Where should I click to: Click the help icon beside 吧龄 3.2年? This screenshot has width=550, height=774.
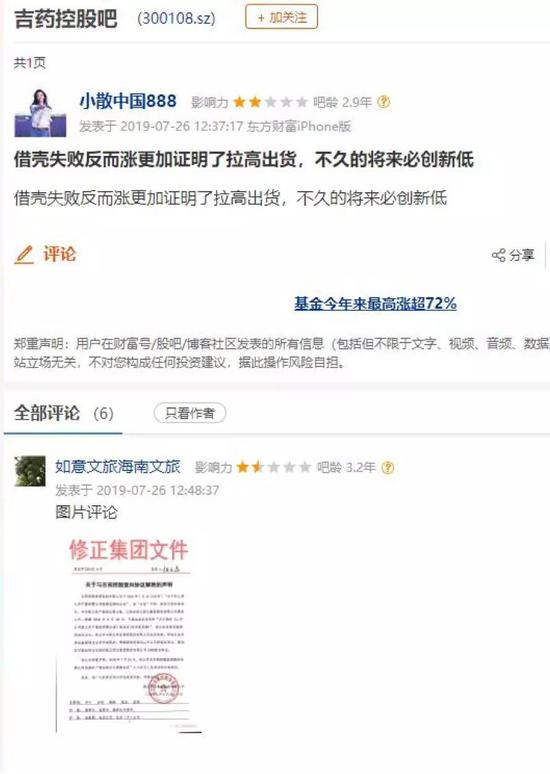pos(388,467)
